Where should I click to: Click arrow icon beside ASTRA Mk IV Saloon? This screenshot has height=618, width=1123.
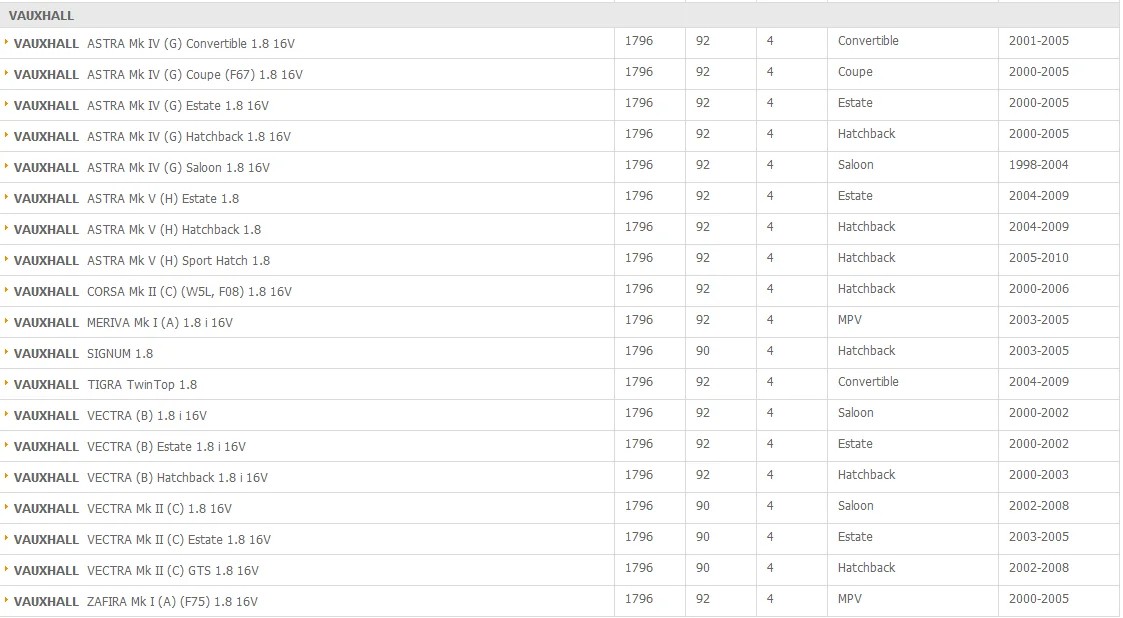pos(6,166)
